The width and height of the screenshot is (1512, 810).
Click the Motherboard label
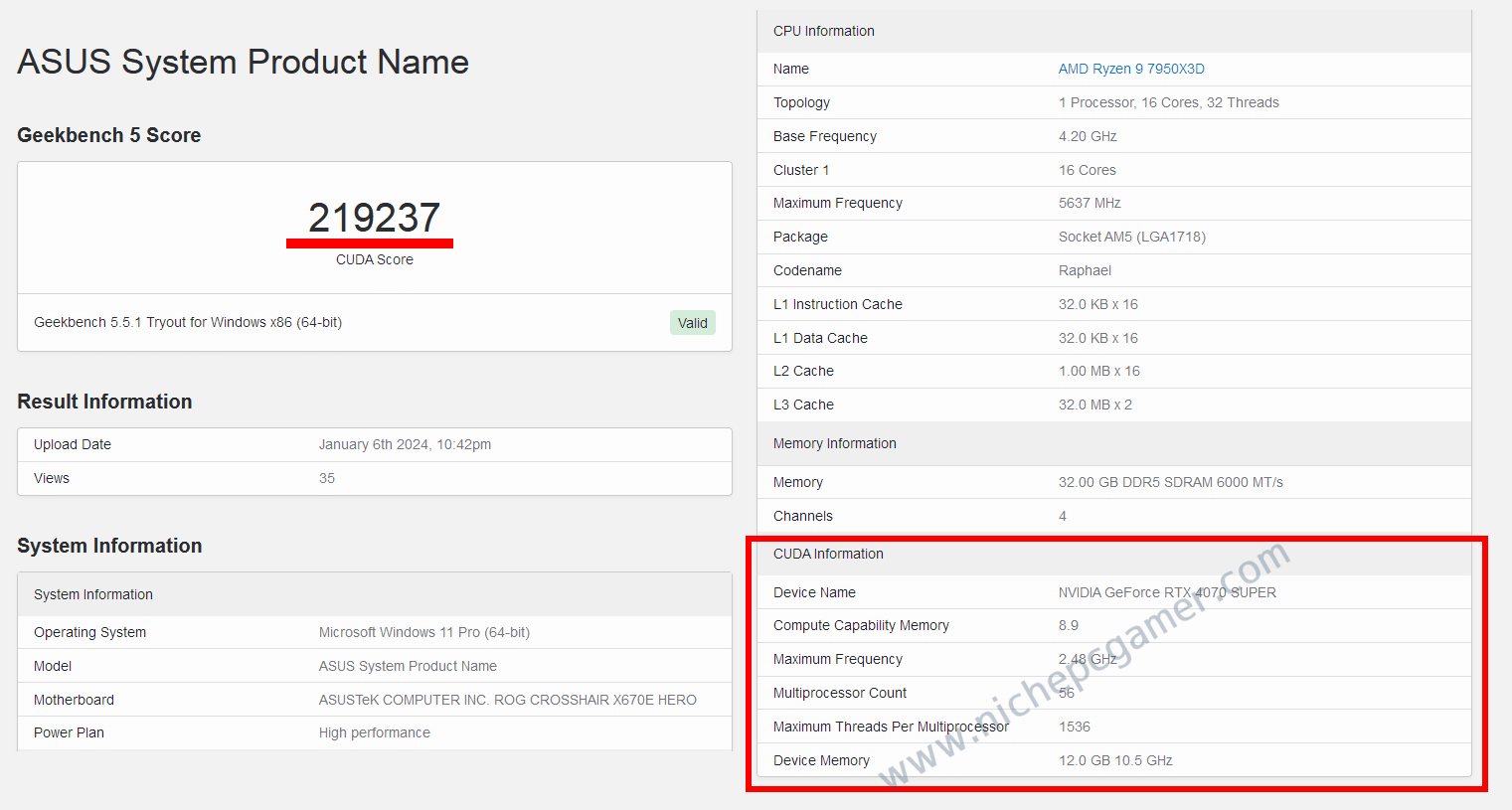(74, 700)
